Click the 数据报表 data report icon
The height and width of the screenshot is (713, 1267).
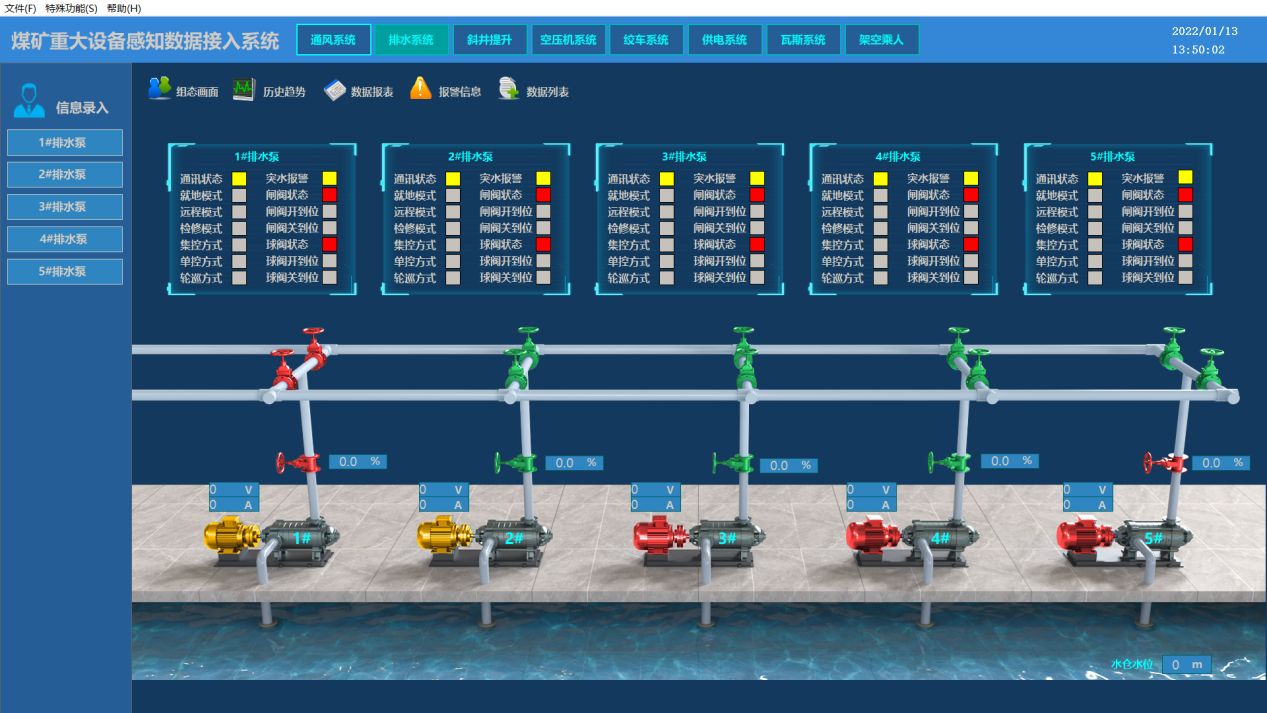334,90
